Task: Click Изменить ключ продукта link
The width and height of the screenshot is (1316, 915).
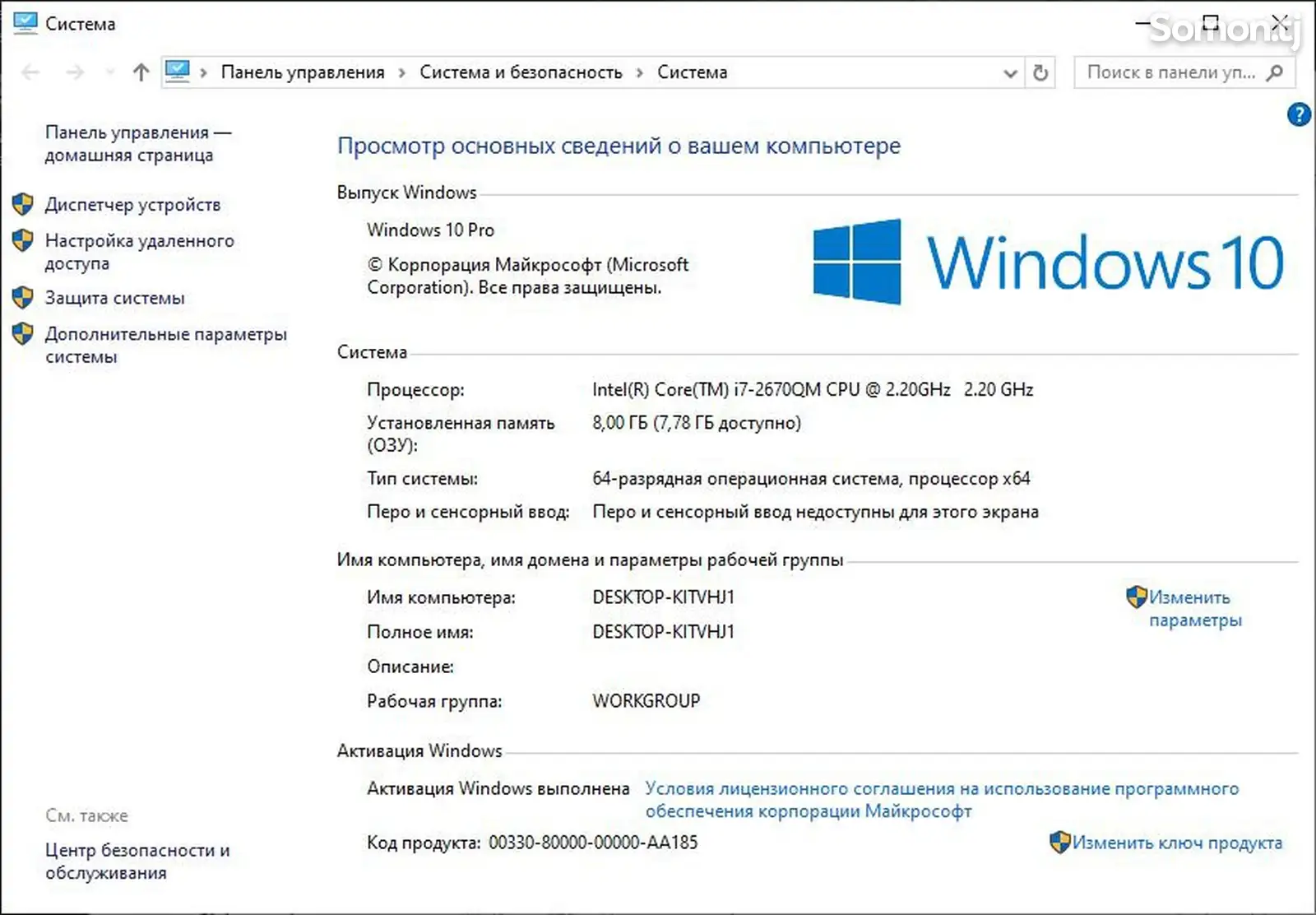Action: click(1177, 843)
